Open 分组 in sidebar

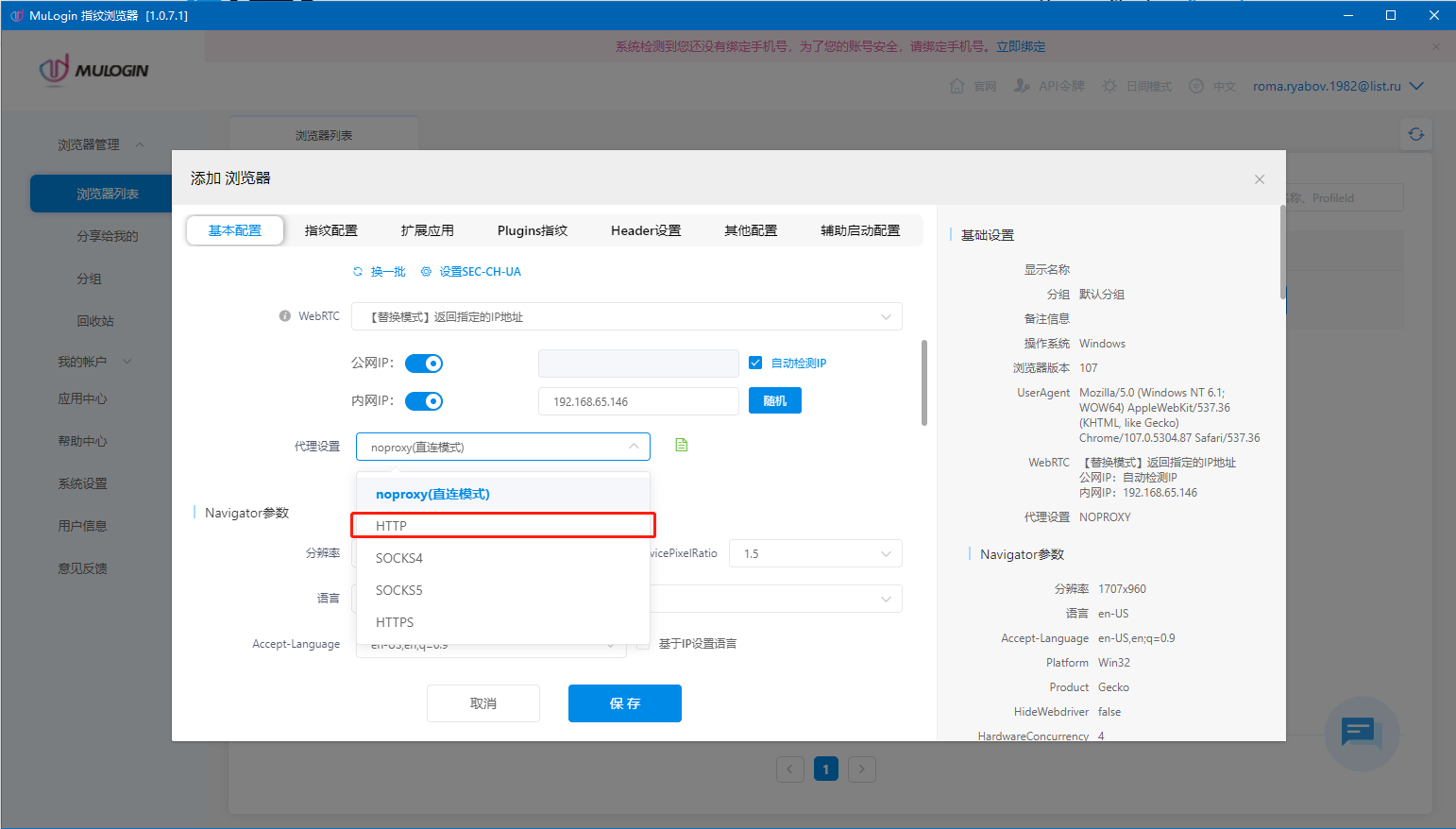pyautogui.click(x=90, y=279)
